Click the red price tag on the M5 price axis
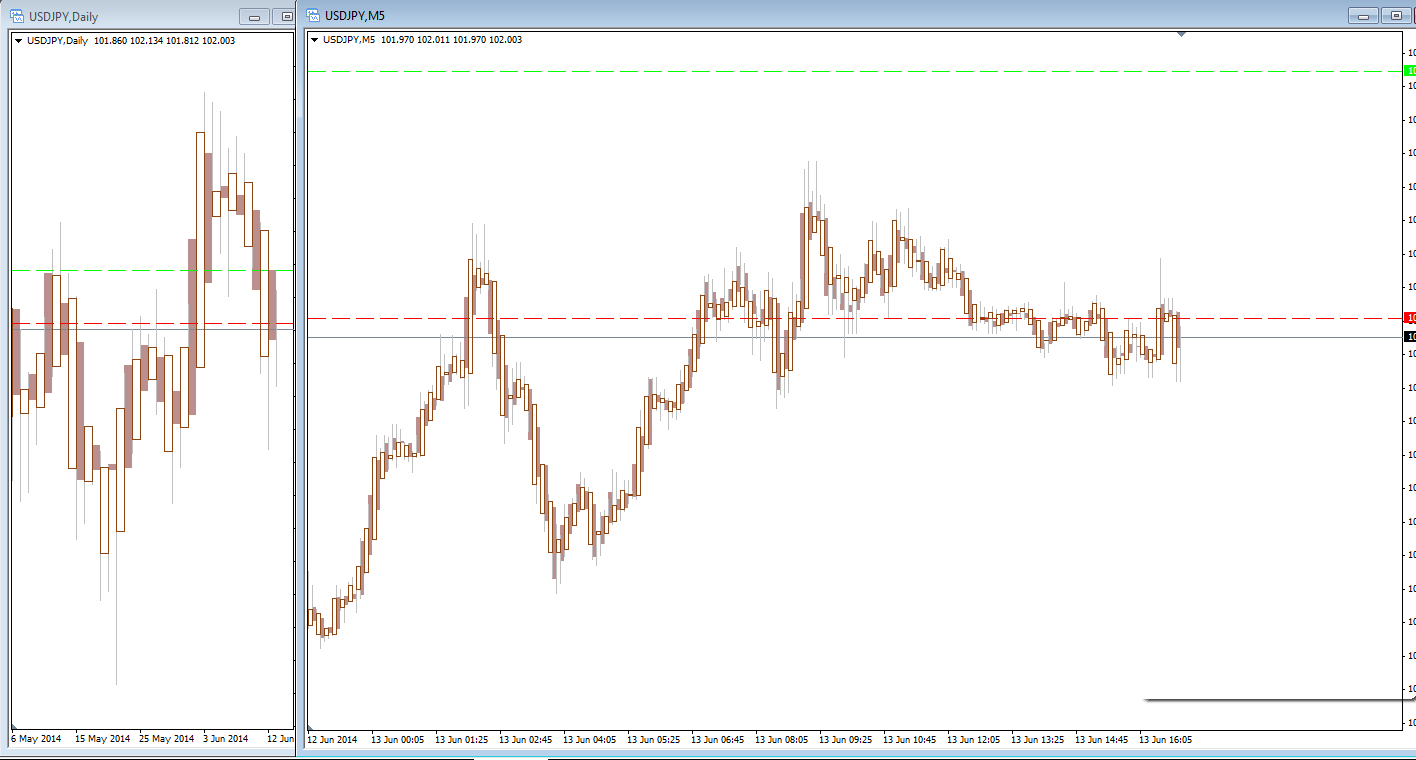The width and height of the screenshot is (1416, 760). [1410, 318]
